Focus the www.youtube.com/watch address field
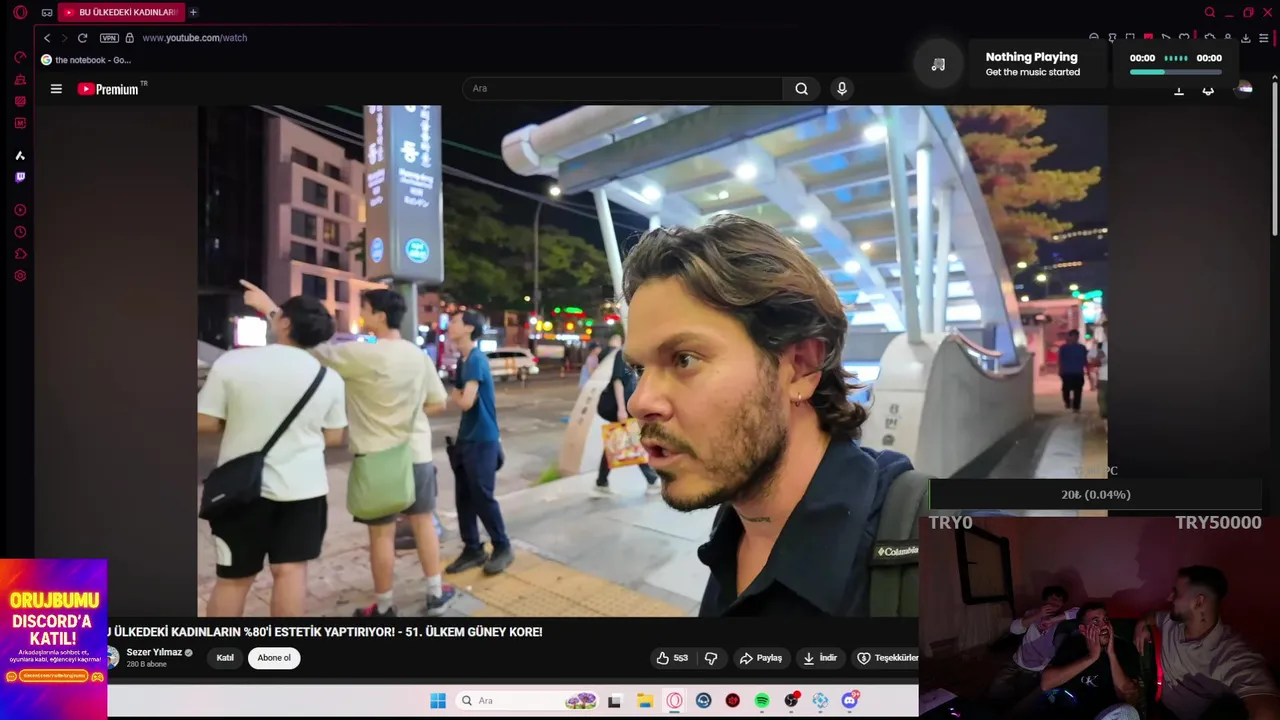The width and height of the screenshot is (1280, 720). [x=194, y=38]
